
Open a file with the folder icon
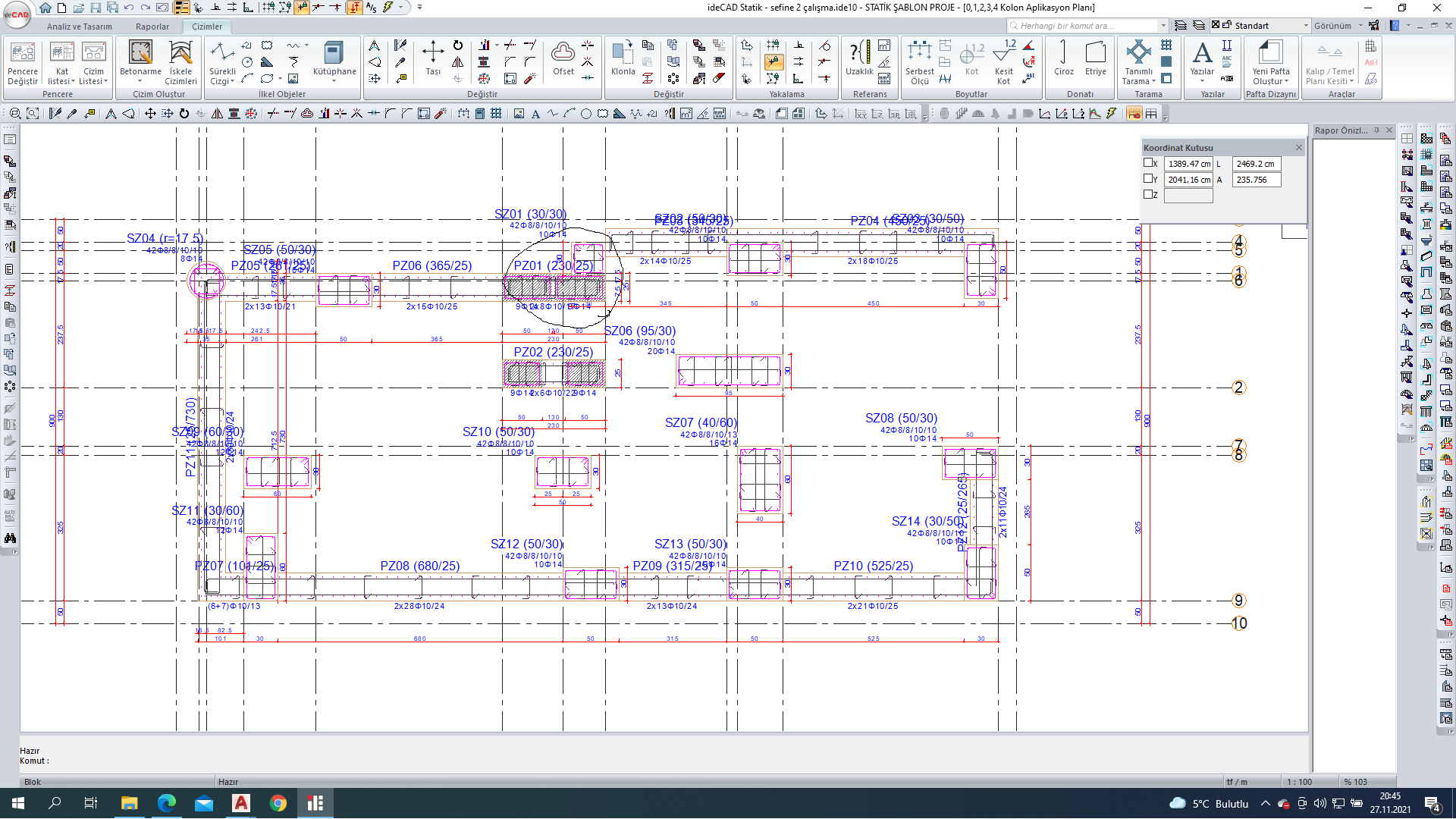79,8
